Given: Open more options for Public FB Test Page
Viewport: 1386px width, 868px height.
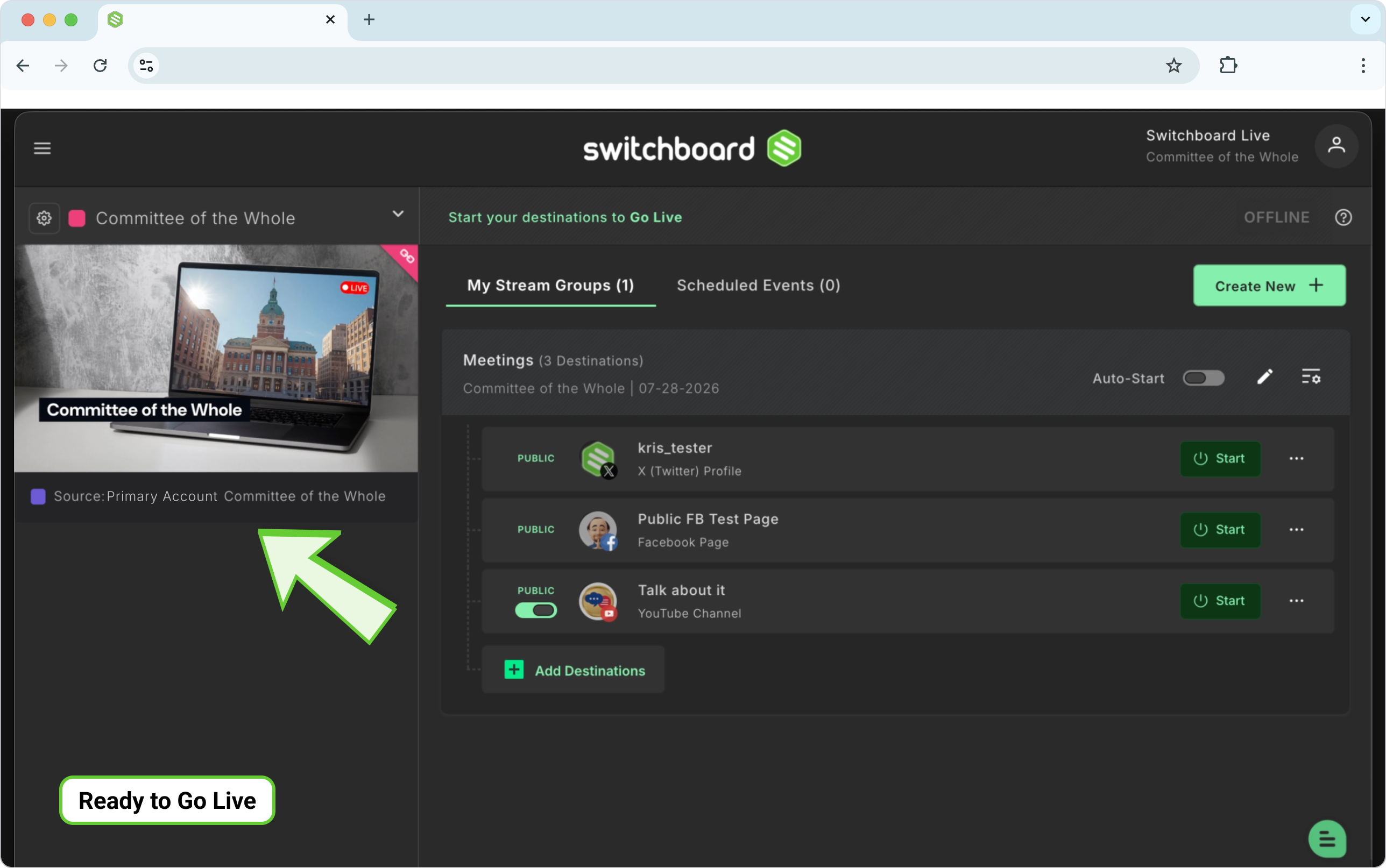Looking at the screenshot, I should [x=1296, y=530].
